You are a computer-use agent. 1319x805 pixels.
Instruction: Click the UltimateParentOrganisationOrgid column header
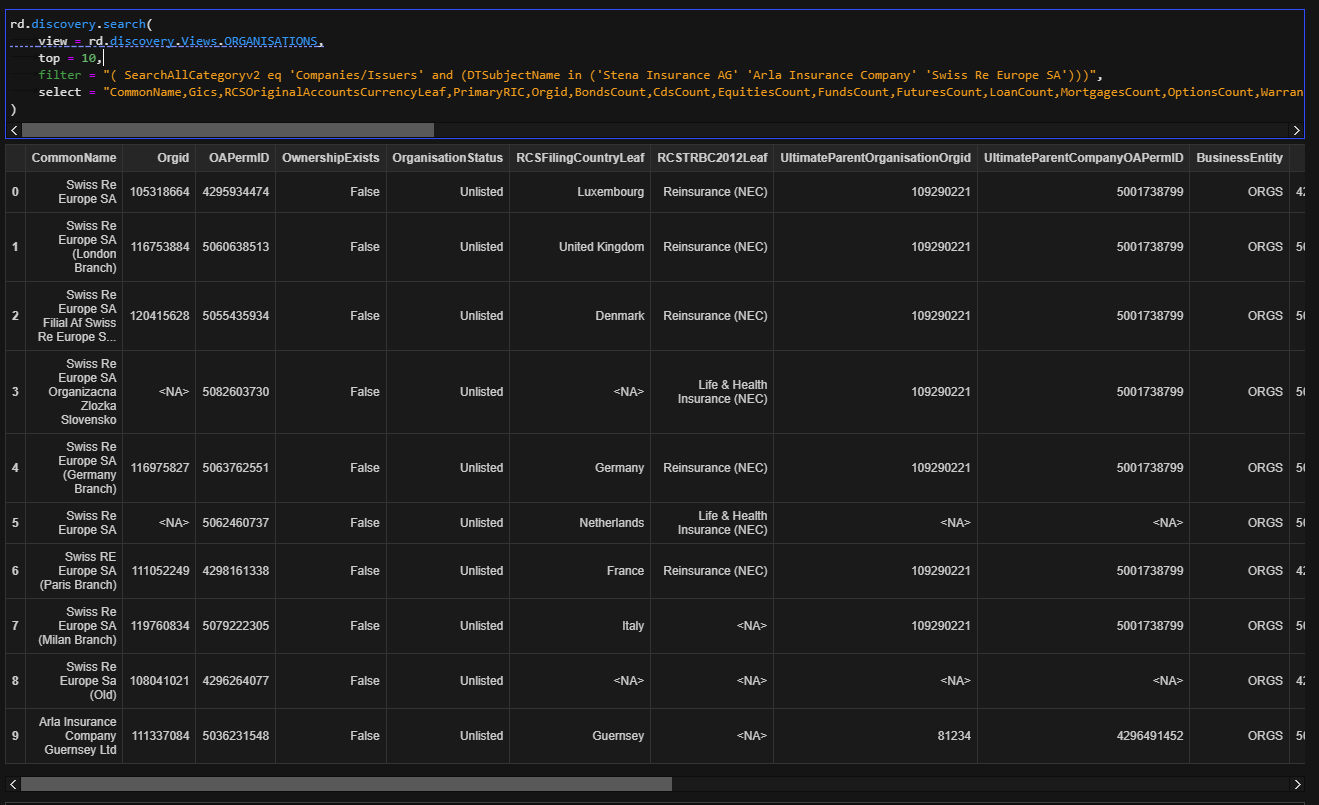tap(875, 158)
